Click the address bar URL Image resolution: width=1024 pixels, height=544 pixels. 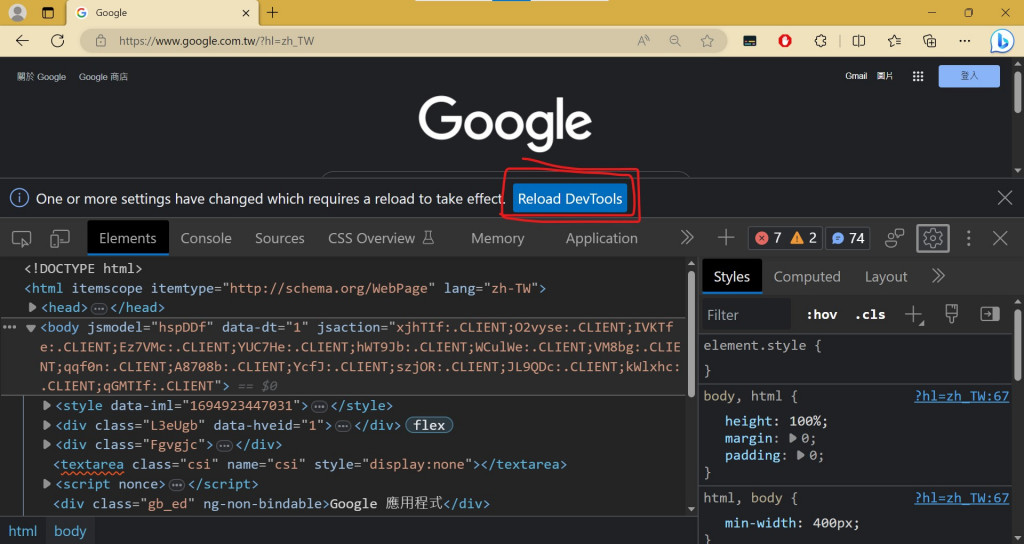click(x=216, y=40)
